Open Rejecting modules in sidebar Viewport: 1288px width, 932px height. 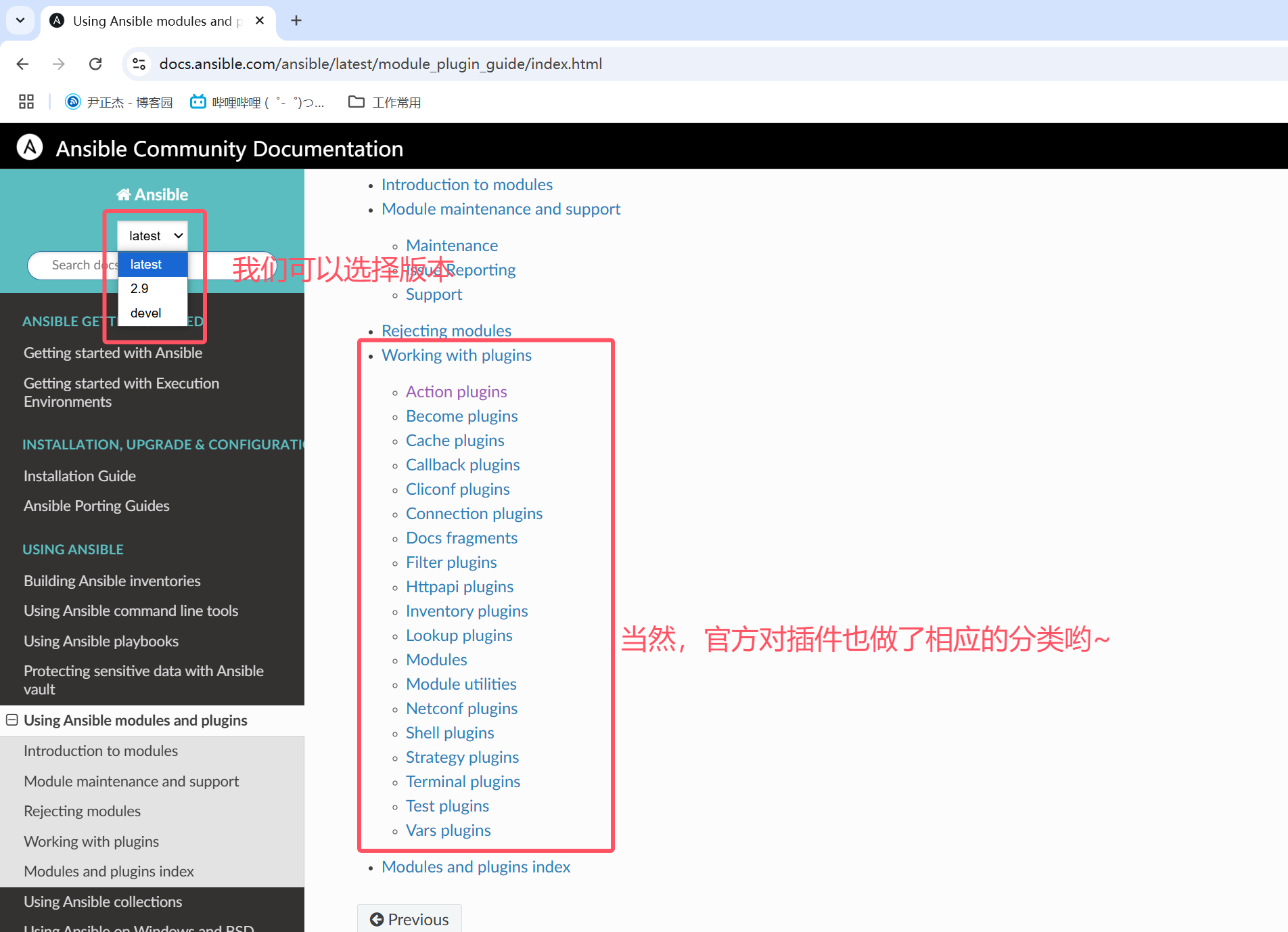pyautogui.click(x=83, y=811)
